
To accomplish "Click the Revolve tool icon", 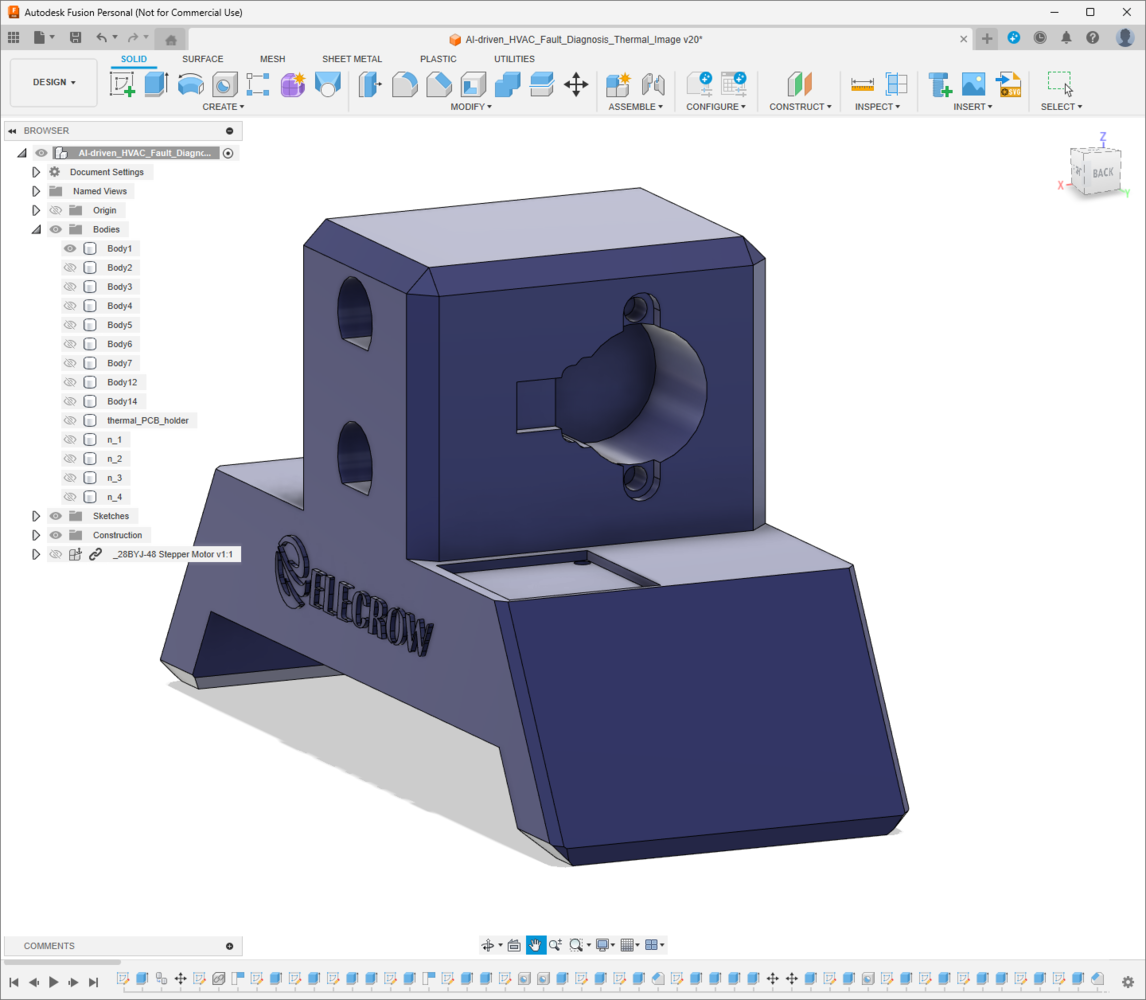I will [190, 85].
